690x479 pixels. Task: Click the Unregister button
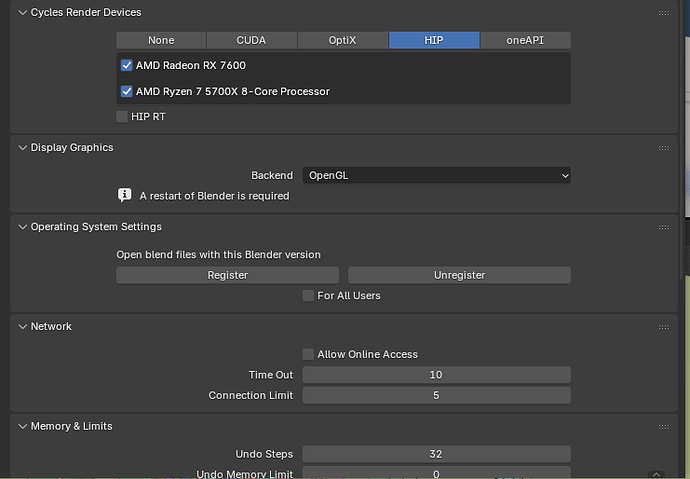pyautogui.click(x=459, y=274)
